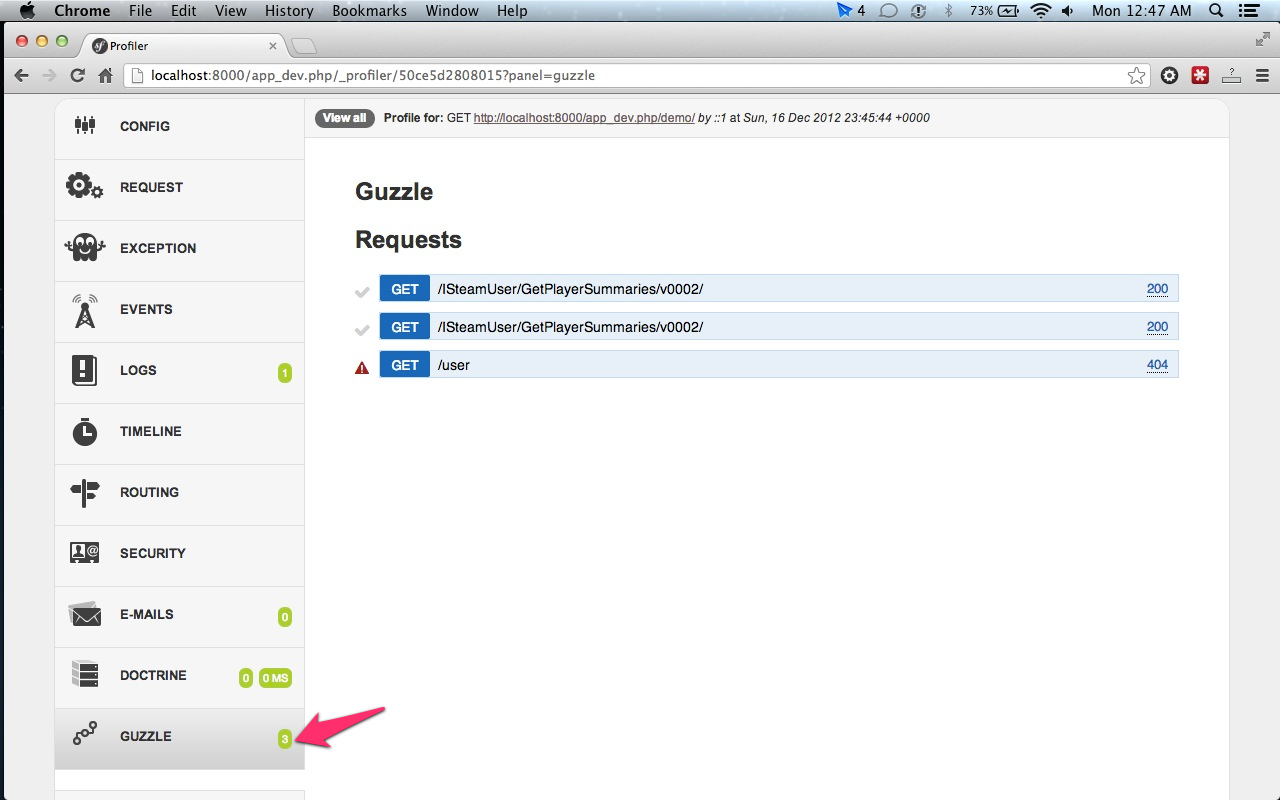Click the clock showing Mon 12:47 AM

click(x=1142, y=11)
